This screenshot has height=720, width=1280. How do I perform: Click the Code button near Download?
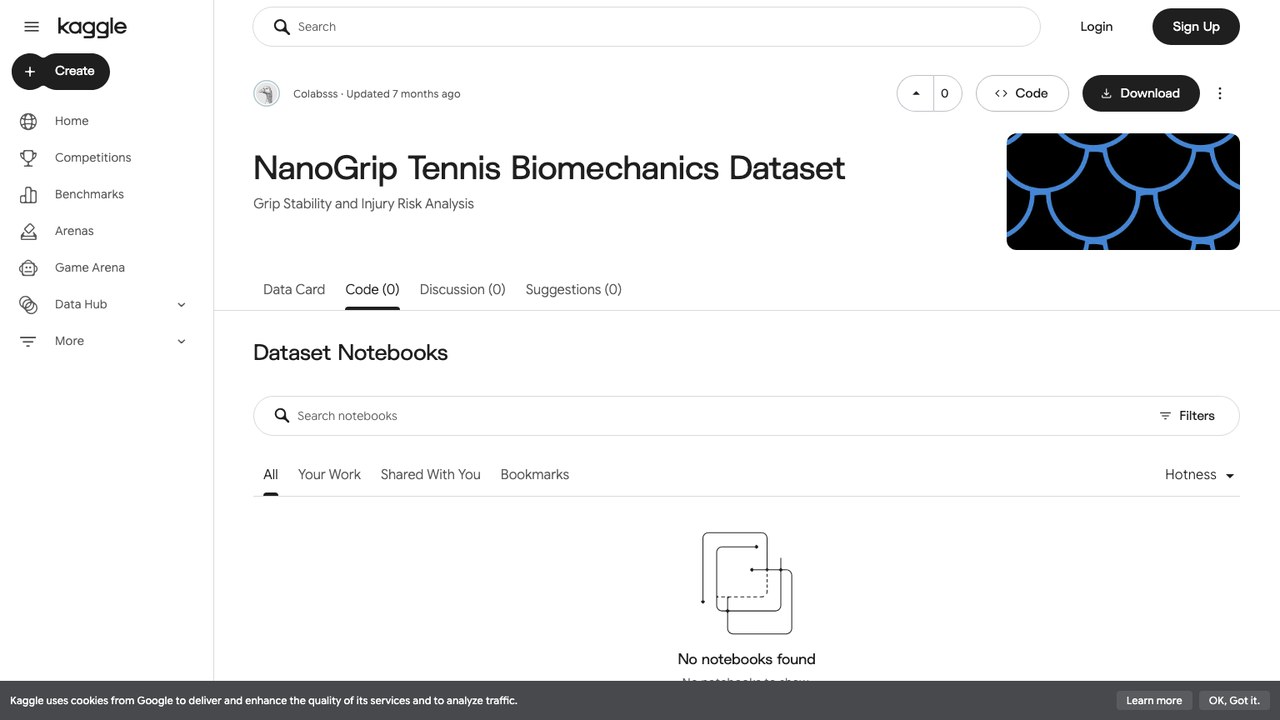1022,93
